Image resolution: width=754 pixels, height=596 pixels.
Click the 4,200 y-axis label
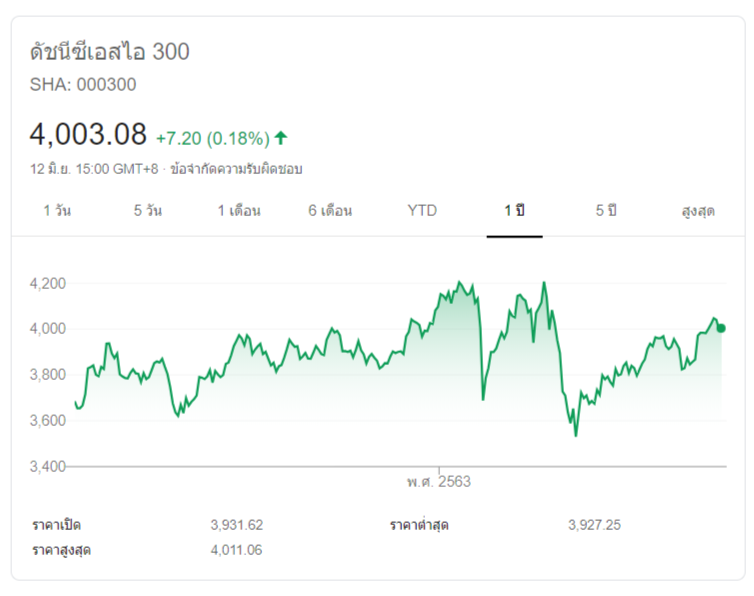48,283
